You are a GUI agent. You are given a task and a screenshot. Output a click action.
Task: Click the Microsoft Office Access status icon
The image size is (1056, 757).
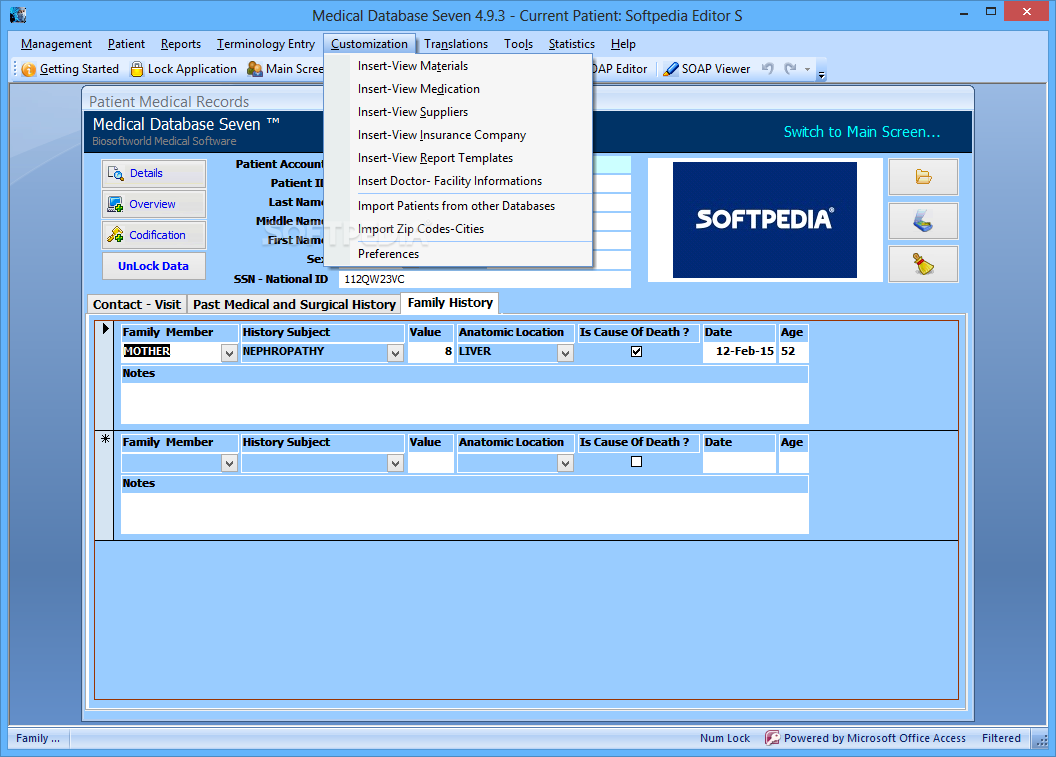[x=772, y=738]
